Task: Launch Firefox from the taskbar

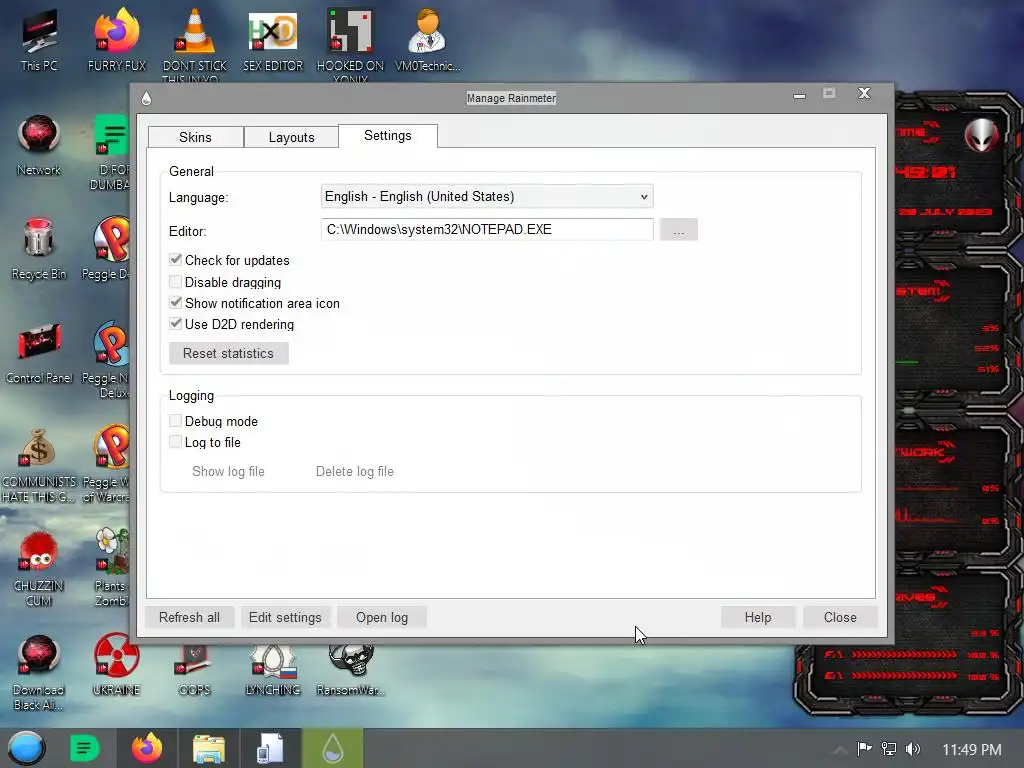Action: 147,748
